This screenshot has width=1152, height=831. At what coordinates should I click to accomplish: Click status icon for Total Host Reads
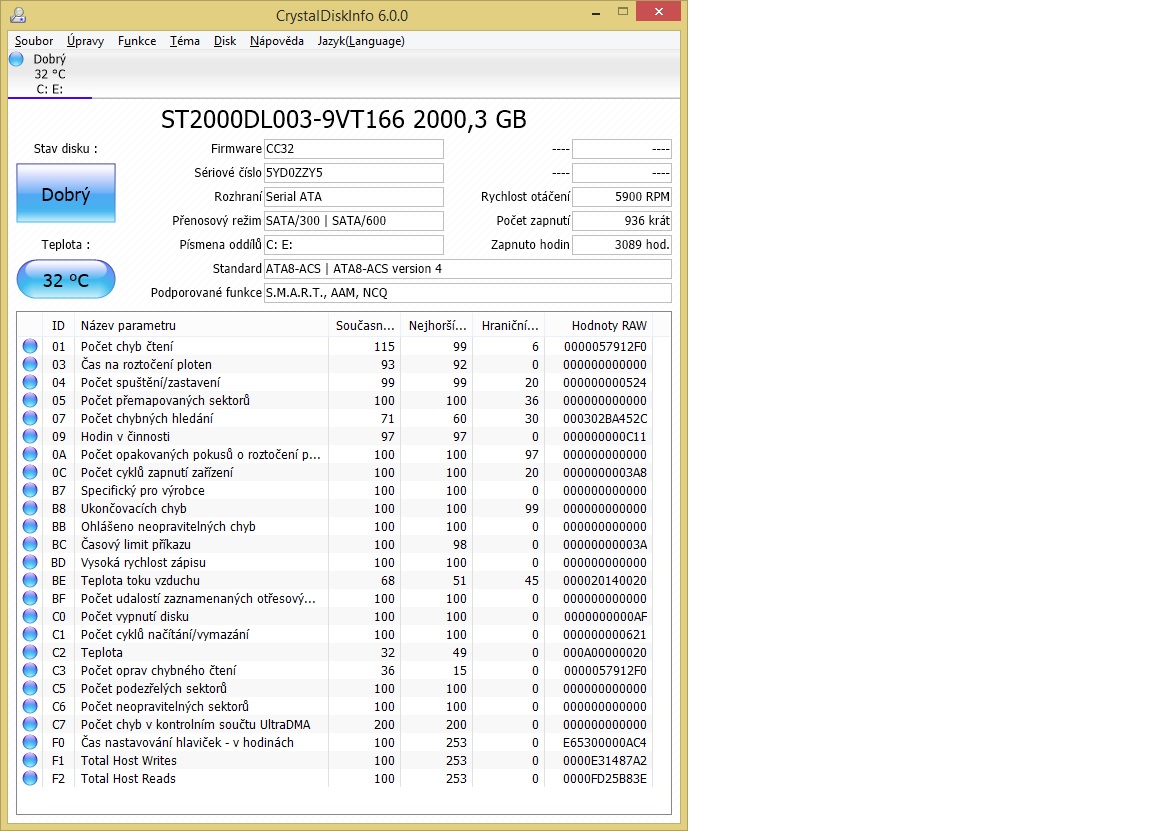point(30,778)
